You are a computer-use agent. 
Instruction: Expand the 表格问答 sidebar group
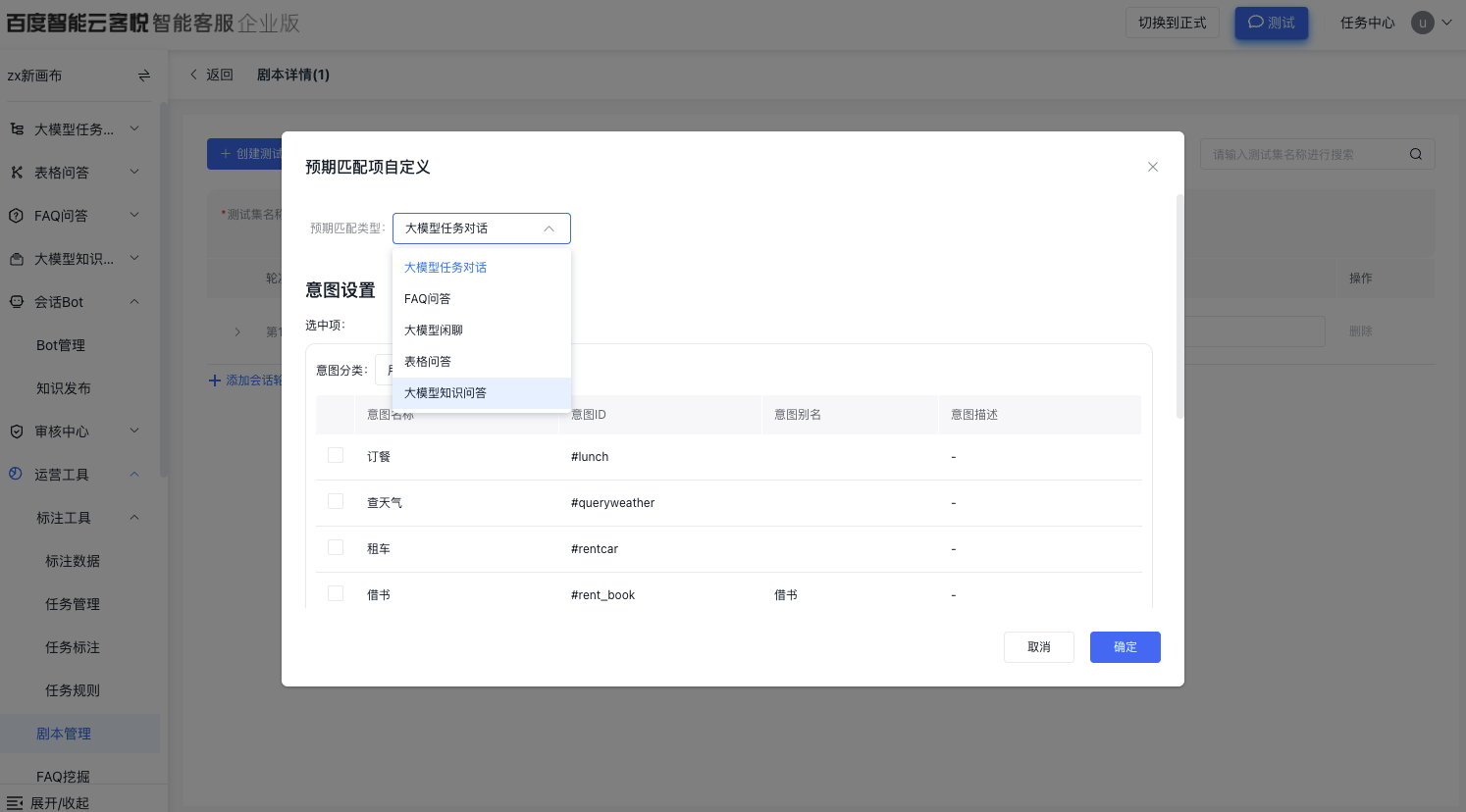(134, 172)
